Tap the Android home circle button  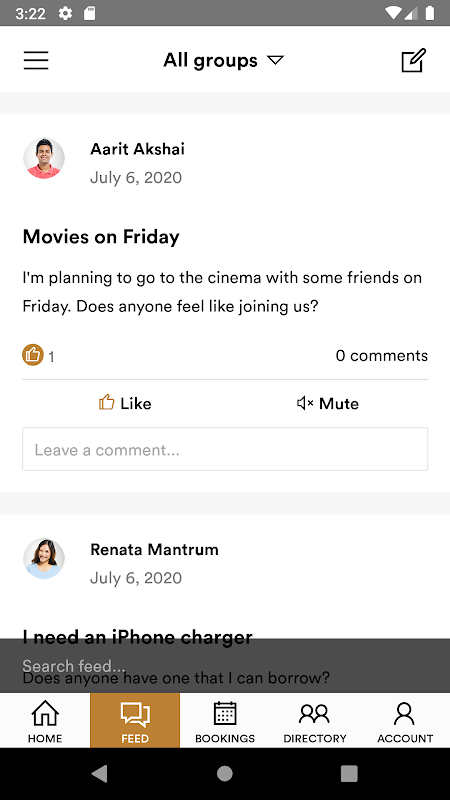(224, 774)
